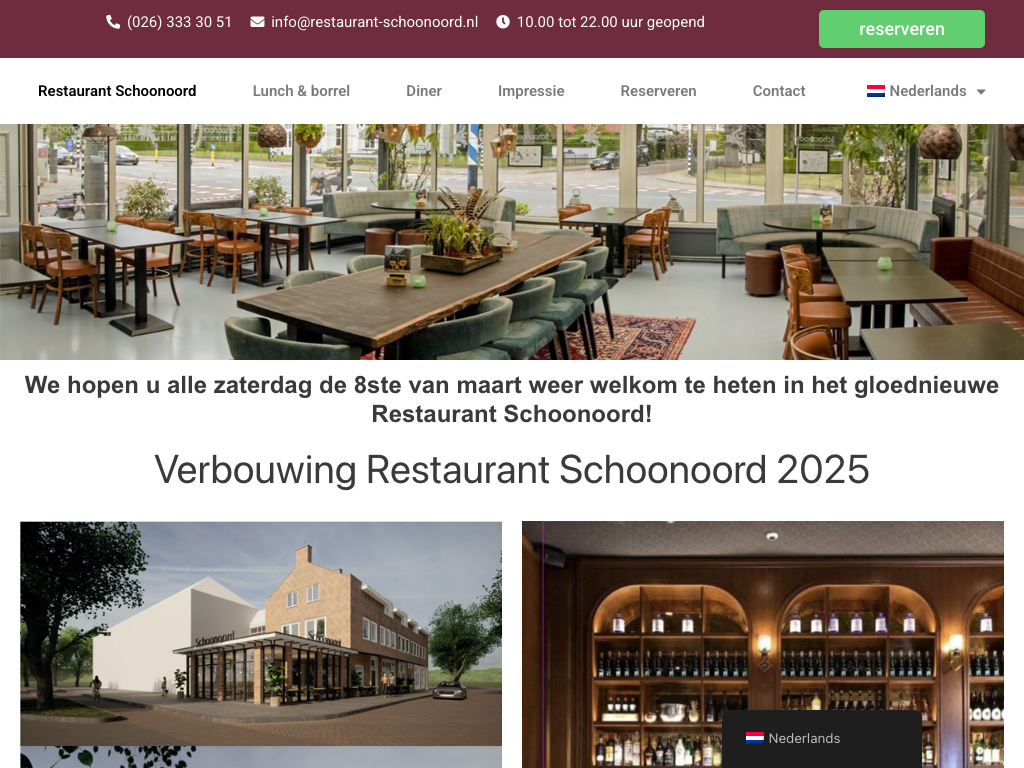Viewport: 1024px width, 768px height.
Task: Open the Impressie menu item
Action: pyautogui.click(x=531, y=91)
